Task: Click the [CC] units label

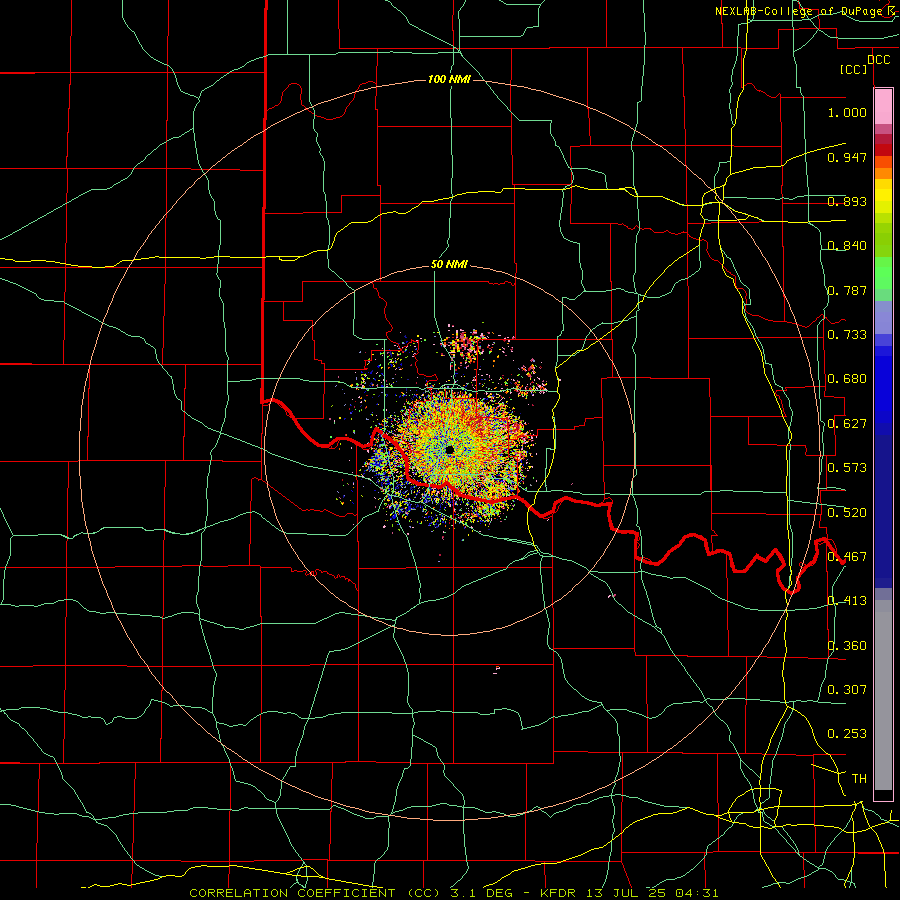Action: pyautogui.click(x=853, y=69)
